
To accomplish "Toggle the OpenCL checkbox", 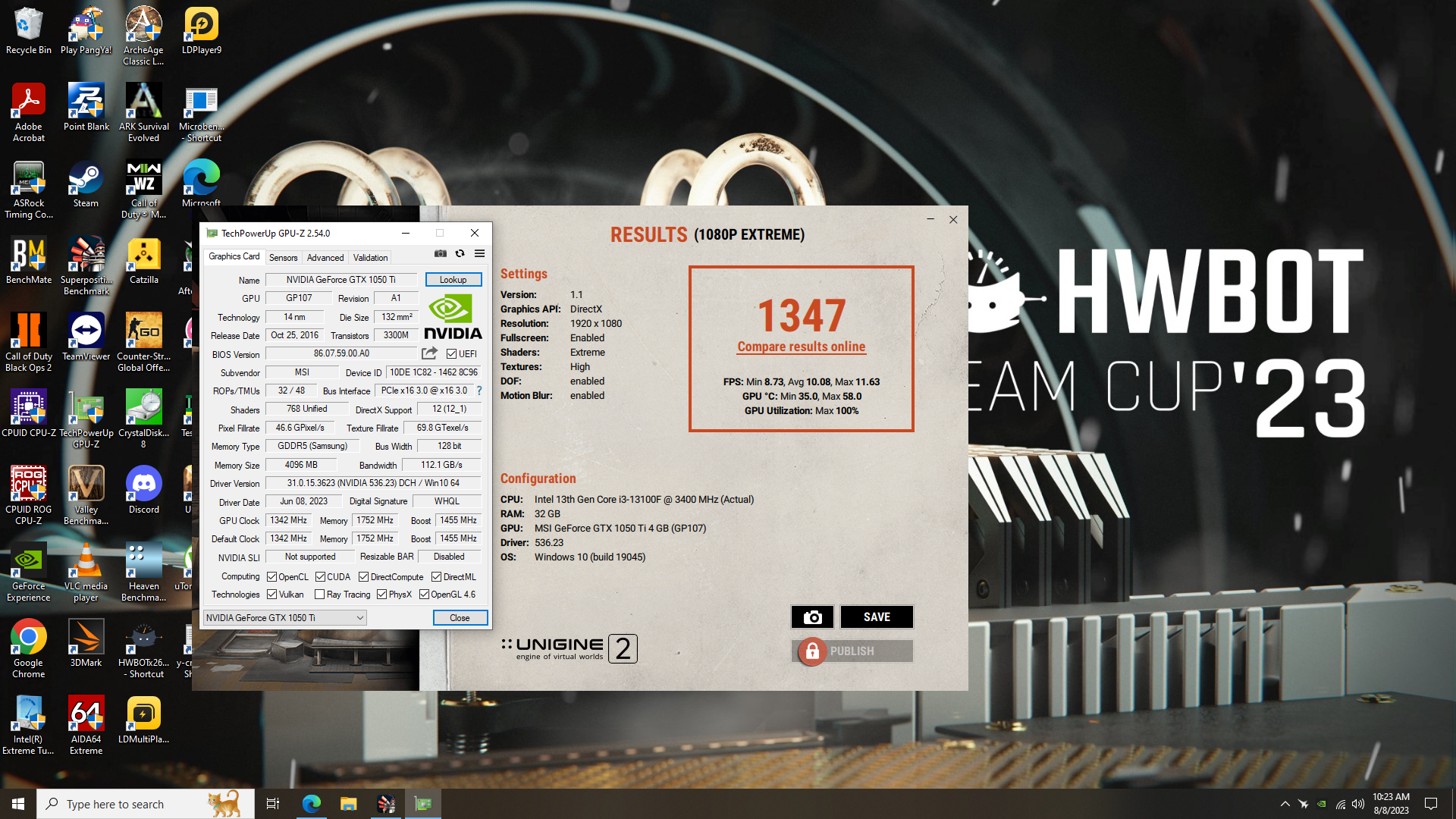I will pos(271,577).
